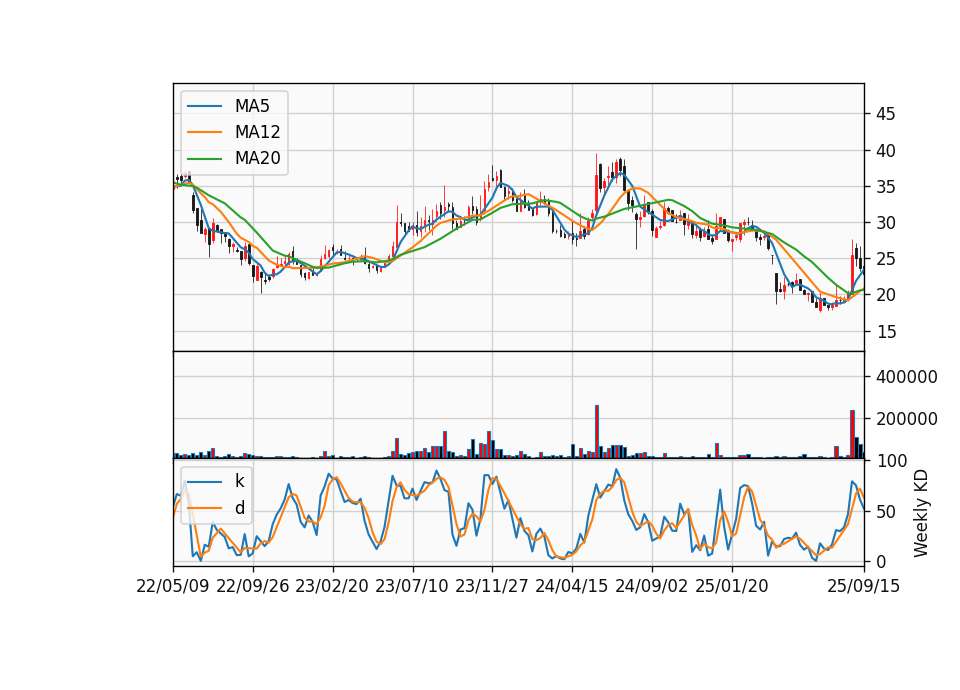Click the 20 price axis tick label
Viewport: 960px width, 690px height.
click(885, 295)
